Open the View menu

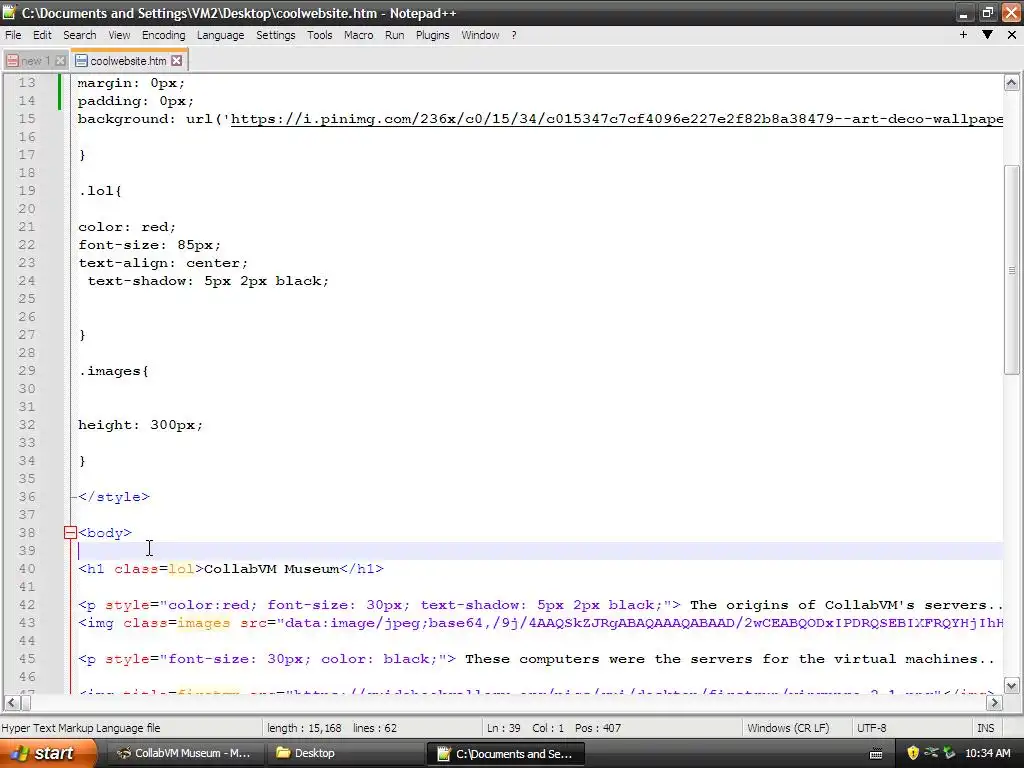pyautogui.click(x=120, y=35)
